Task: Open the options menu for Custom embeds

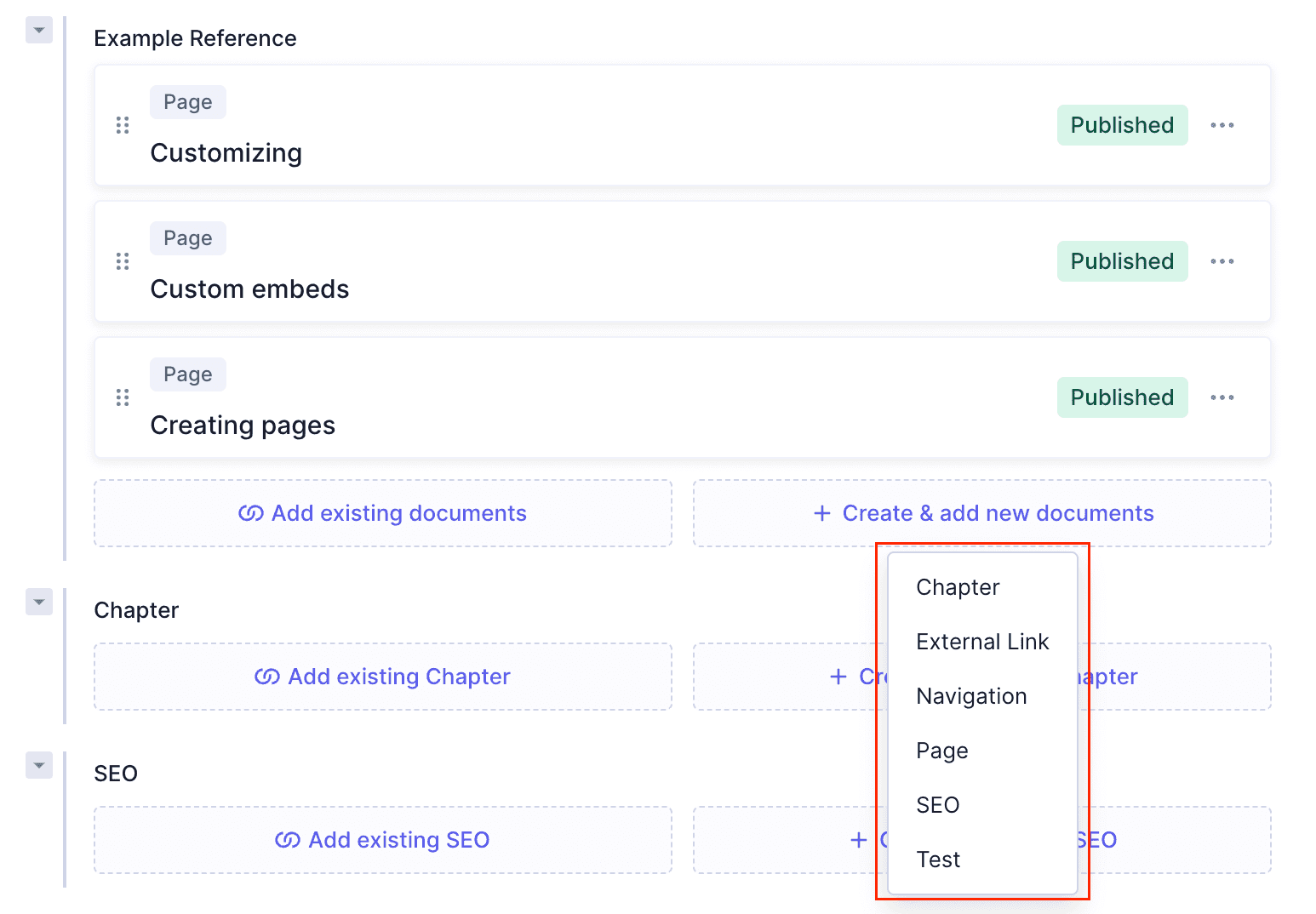Action: tap(1222, 260)
